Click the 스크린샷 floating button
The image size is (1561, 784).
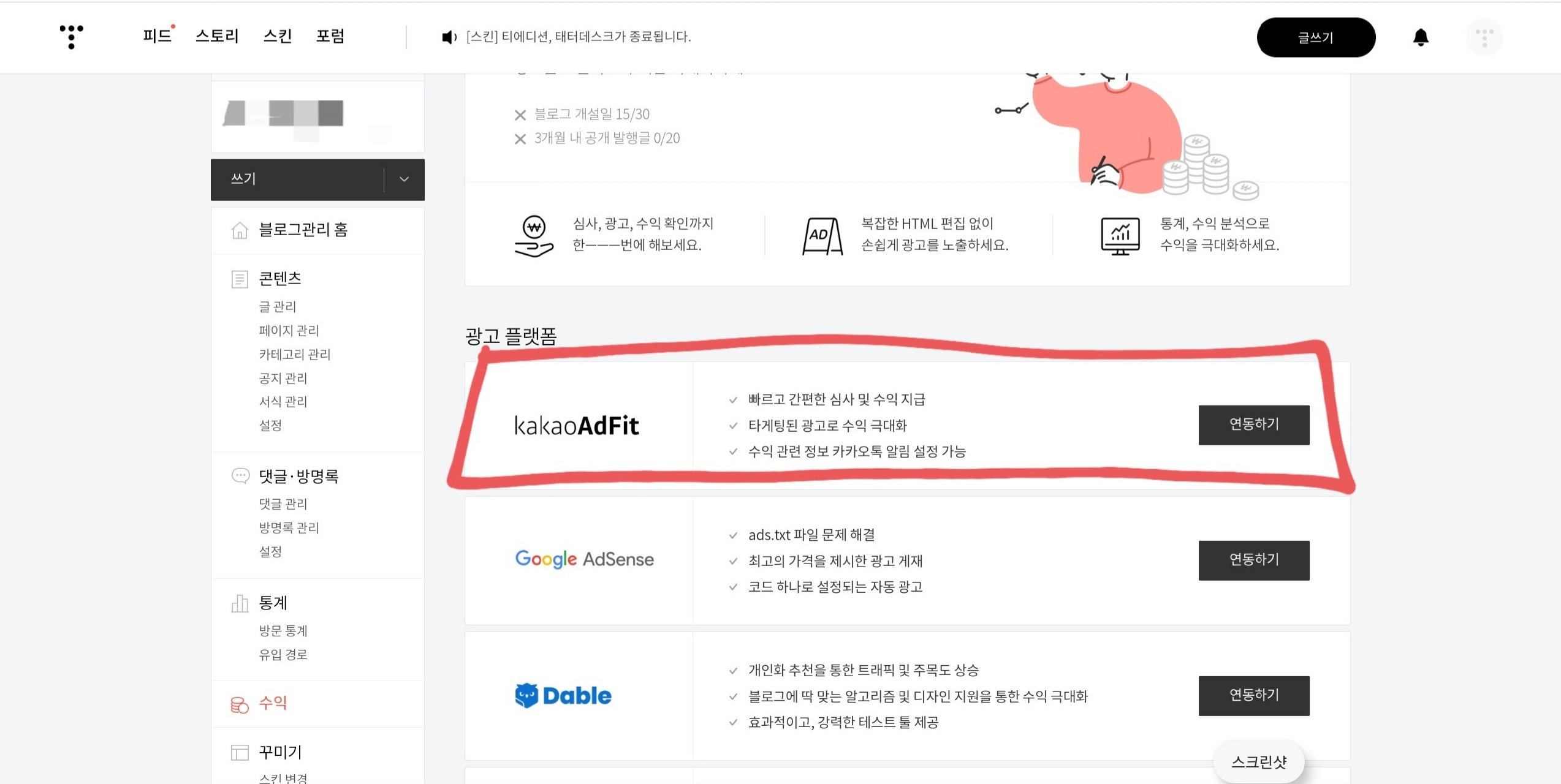click(1259, 762)
